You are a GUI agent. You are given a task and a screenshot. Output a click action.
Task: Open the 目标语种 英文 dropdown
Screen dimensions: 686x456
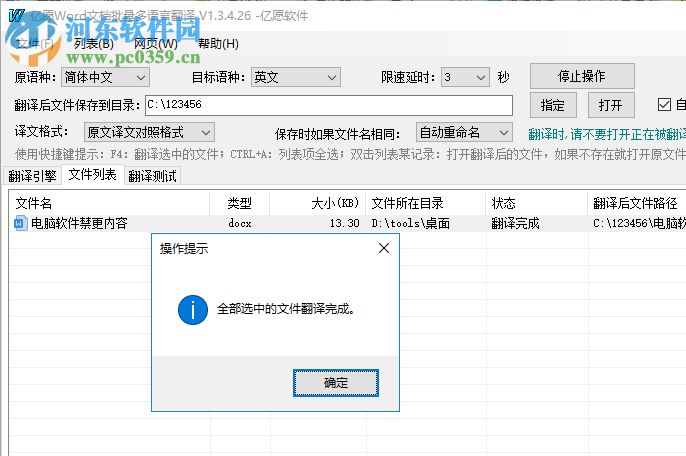point(295,77)
